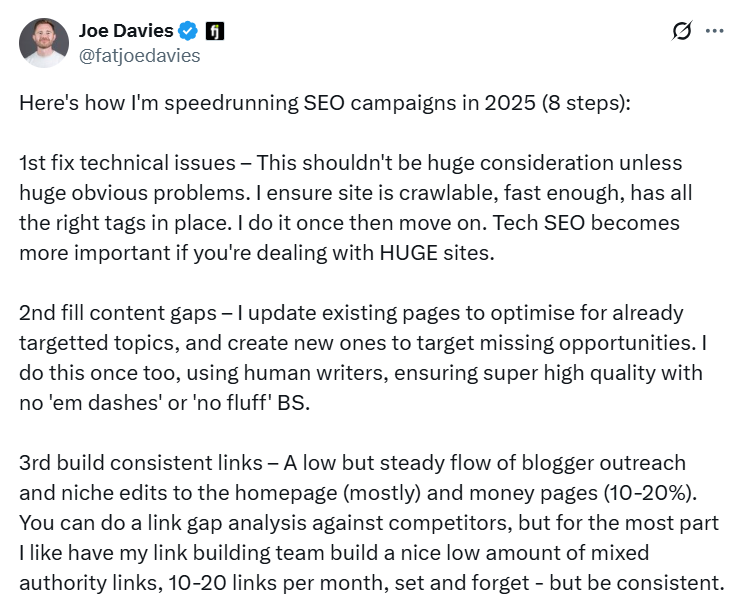The image size is (745, 606).
Task: Click the blue verified checkmark badge
Action: pyautogui.click(x=187, y=31)
